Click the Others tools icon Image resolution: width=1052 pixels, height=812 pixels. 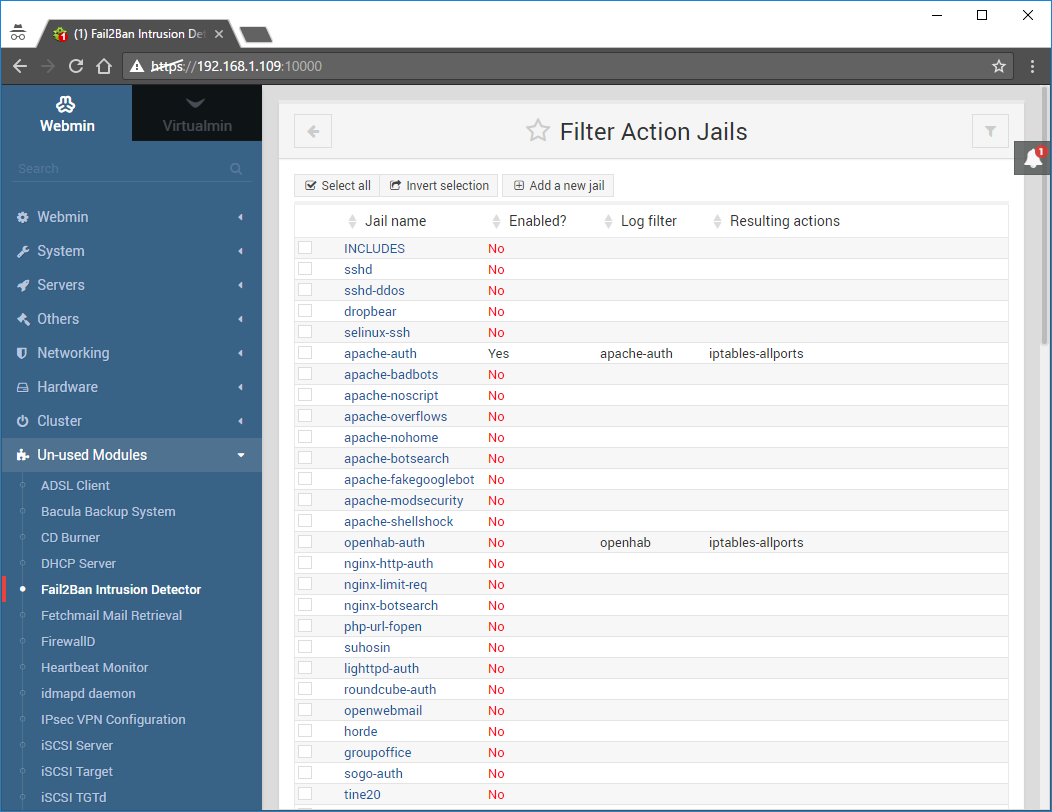pyautogui.click(x=23, y=319)
